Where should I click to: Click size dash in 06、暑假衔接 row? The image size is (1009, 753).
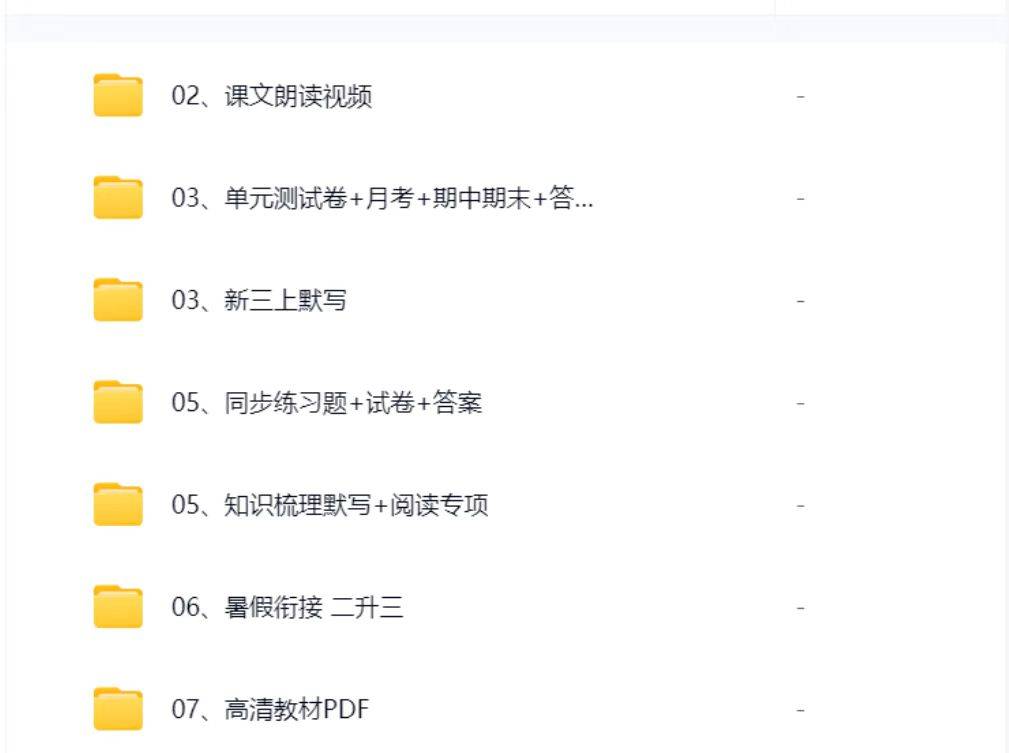[x=801, y=607]
